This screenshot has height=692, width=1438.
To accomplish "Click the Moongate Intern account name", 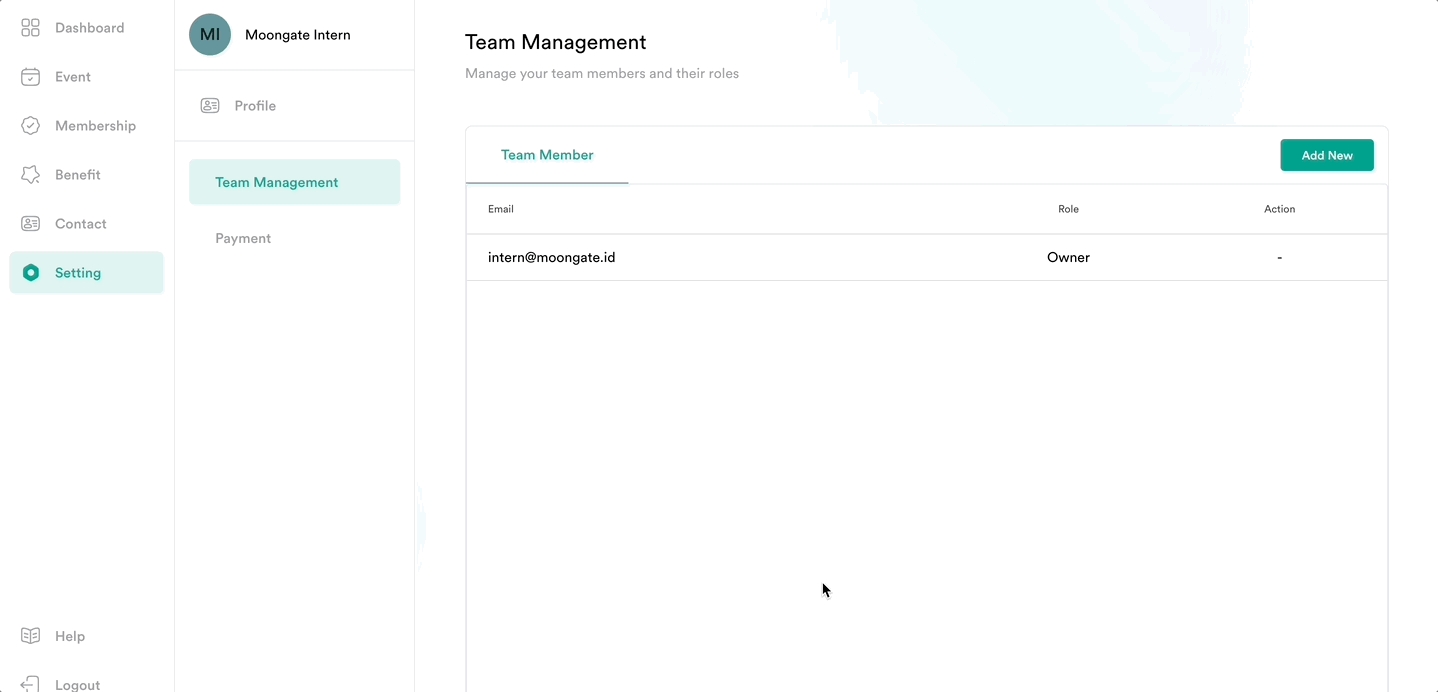I will (297, 35).
